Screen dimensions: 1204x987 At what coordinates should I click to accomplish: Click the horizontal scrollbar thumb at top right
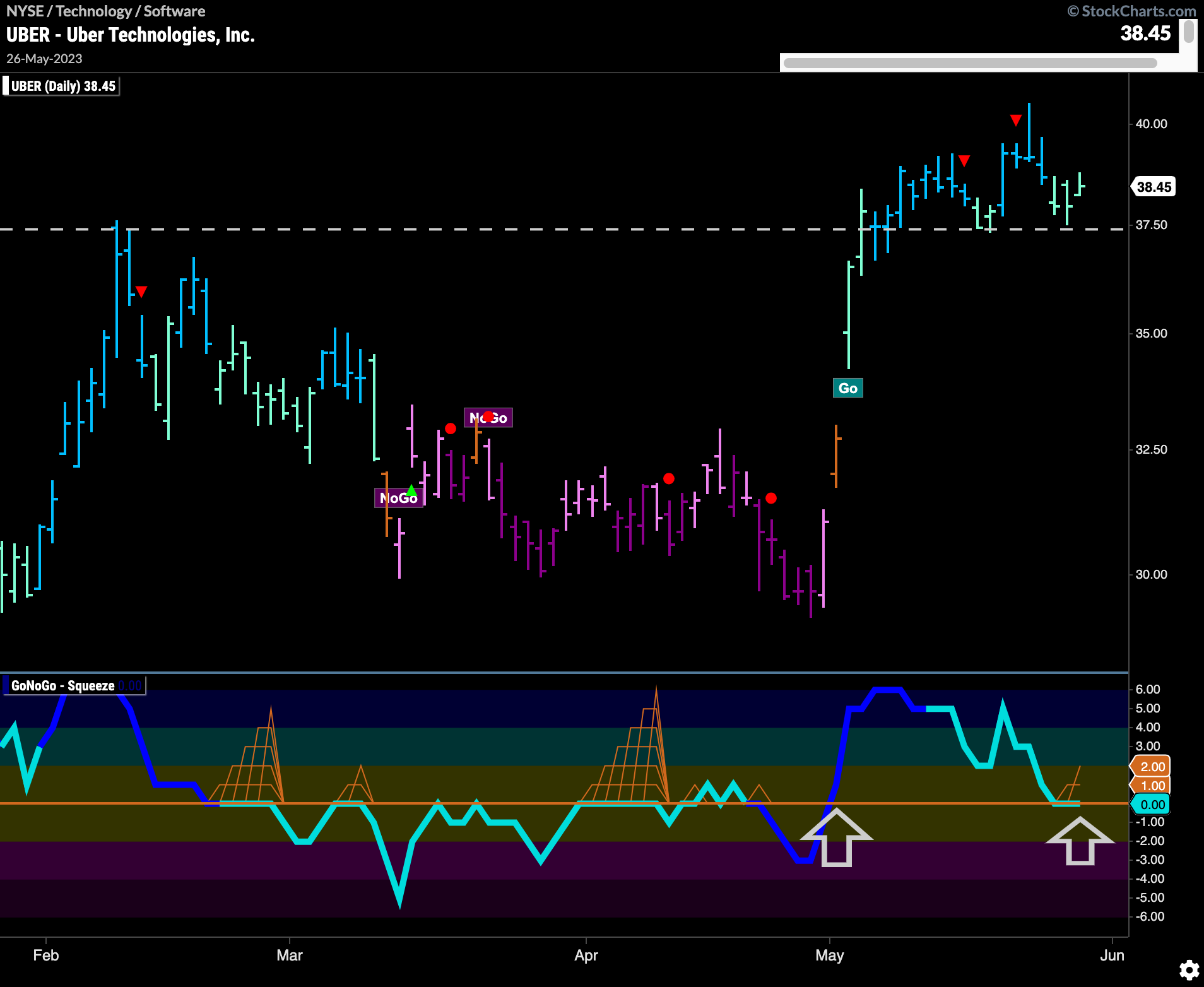pos(970,62)
